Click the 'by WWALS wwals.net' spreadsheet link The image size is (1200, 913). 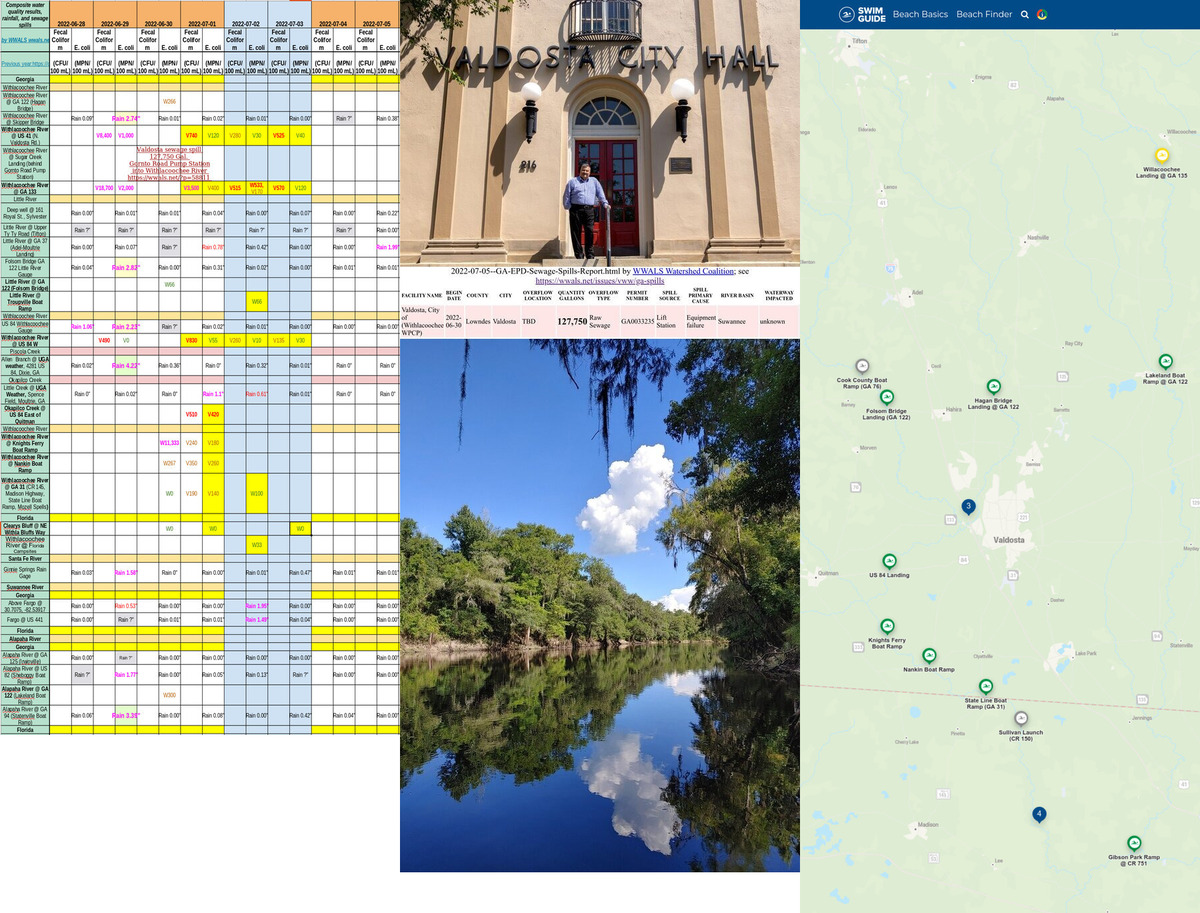tap(24, 40)
